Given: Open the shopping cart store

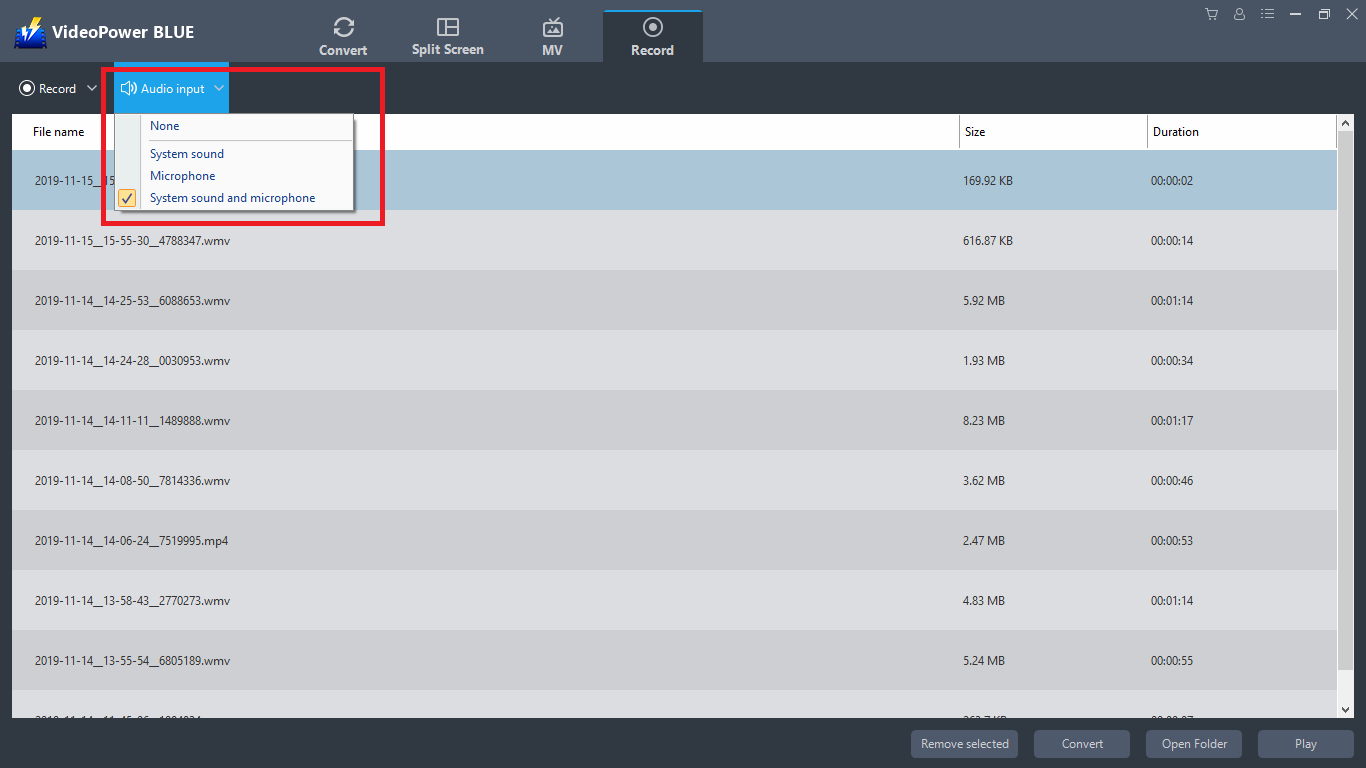Looking at the screenshot, I should pyautogui.click(x=1211, y=14).
